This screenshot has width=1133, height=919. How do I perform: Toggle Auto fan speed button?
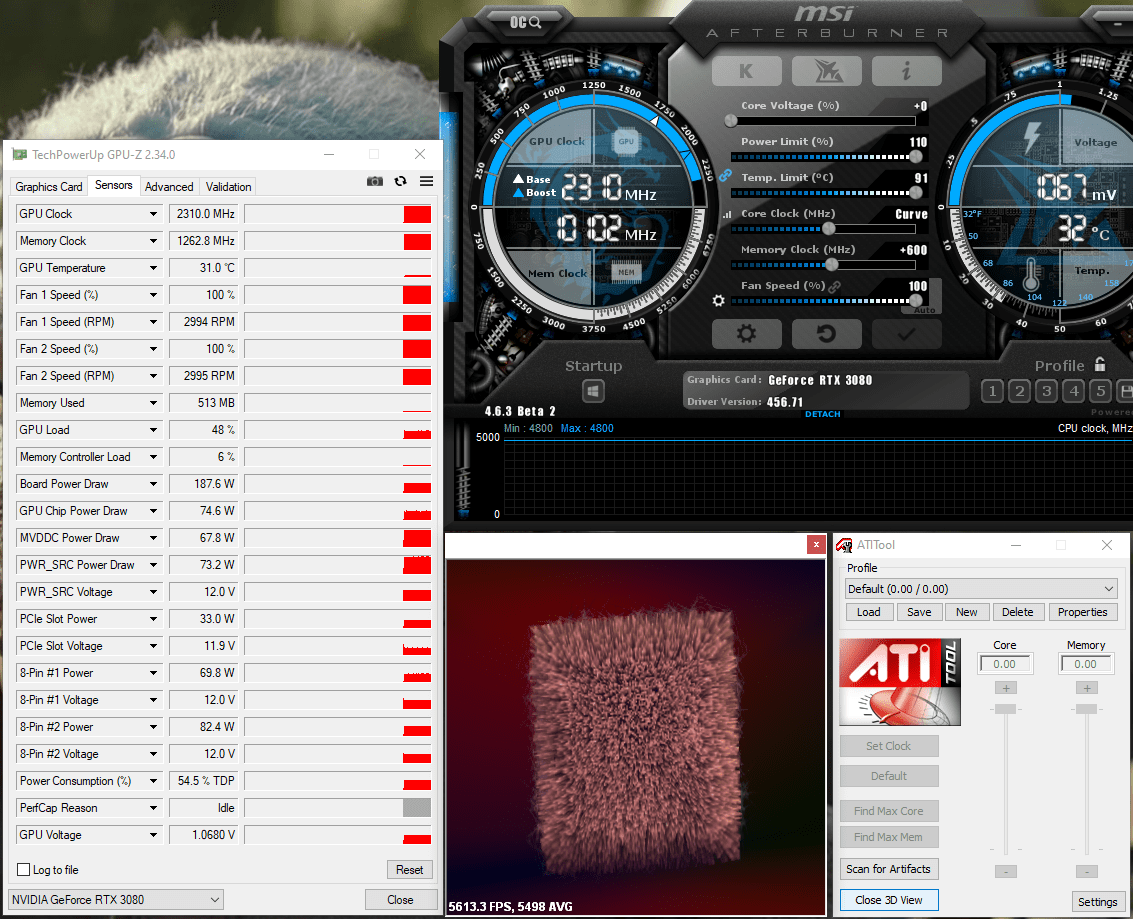point(924,310)
